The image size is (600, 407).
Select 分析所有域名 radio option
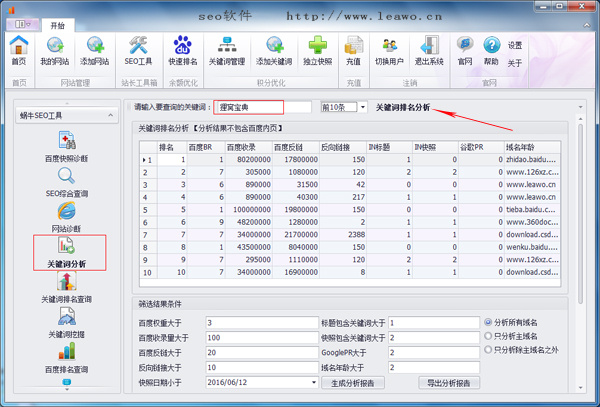pos(511,322)
